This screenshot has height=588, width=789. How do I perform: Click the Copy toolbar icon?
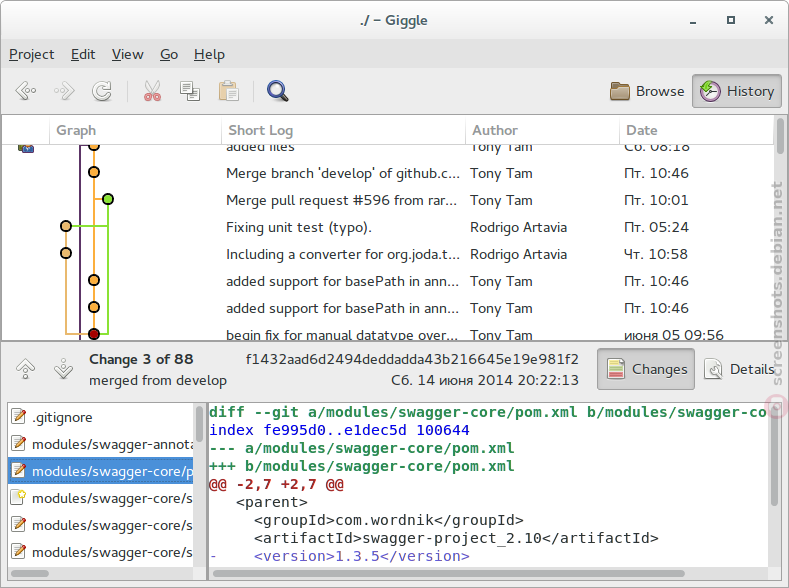[x=190, y=91]
